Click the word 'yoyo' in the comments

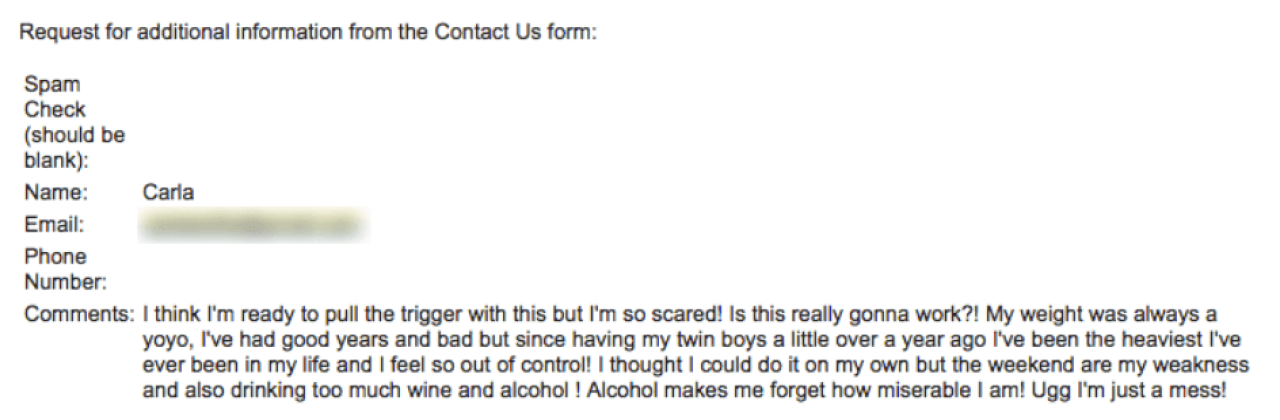(164, 340)
